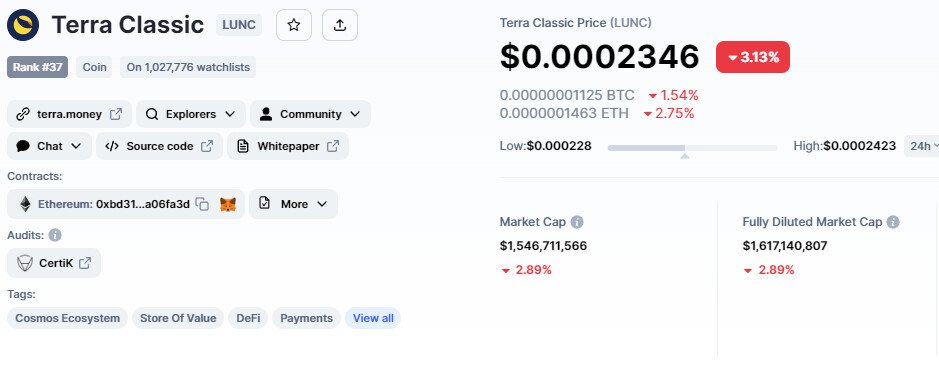Click Market Cap info icon
The height and width of the screenshot is (372, 939).
577,222
